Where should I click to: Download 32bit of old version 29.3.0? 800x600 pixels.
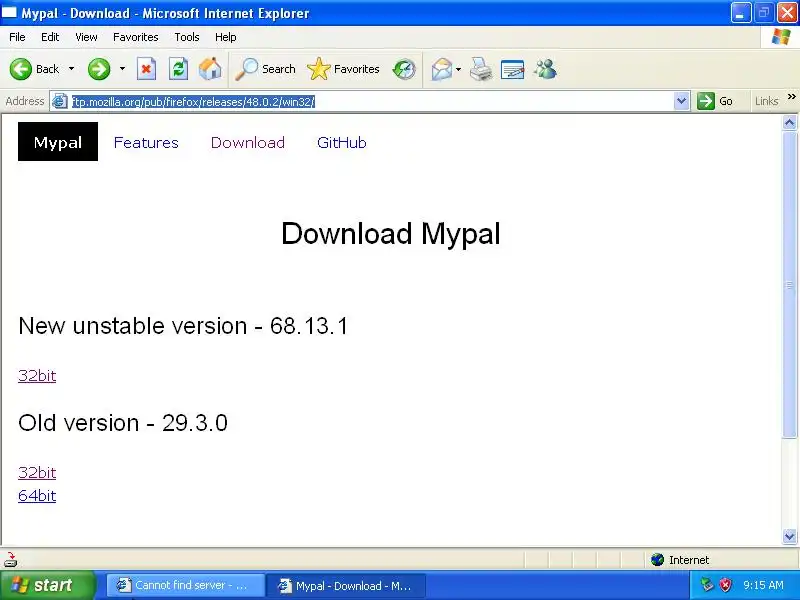[37, 472]
